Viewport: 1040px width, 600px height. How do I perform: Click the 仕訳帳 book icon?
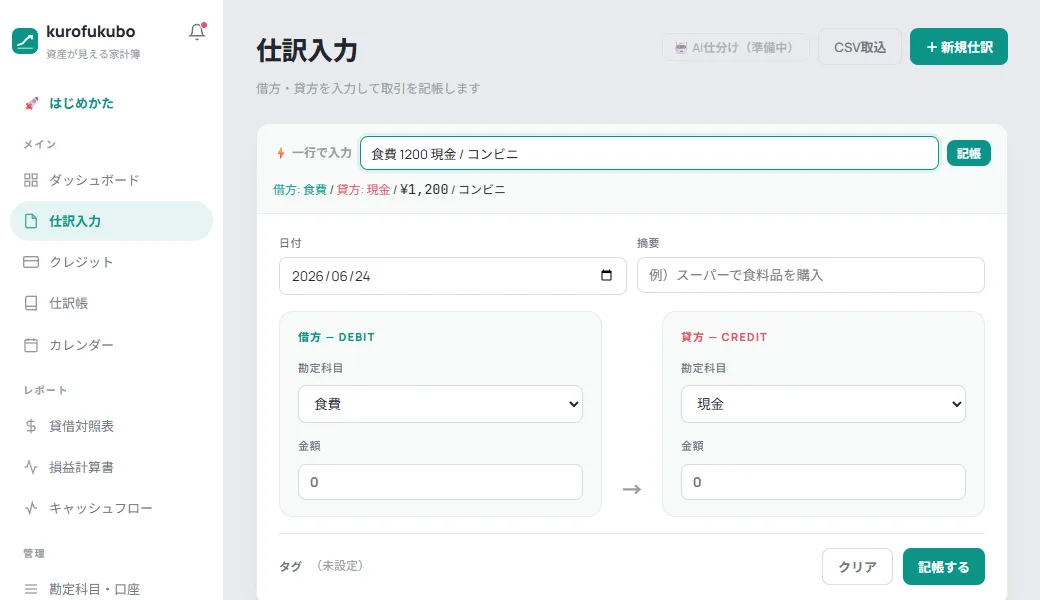coord(31,303)
